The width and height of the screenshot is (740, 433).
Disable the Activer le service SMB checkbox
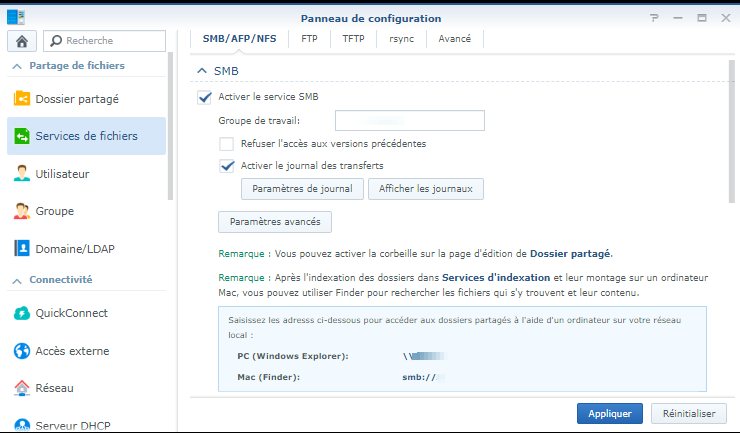[x=205, y=97]
